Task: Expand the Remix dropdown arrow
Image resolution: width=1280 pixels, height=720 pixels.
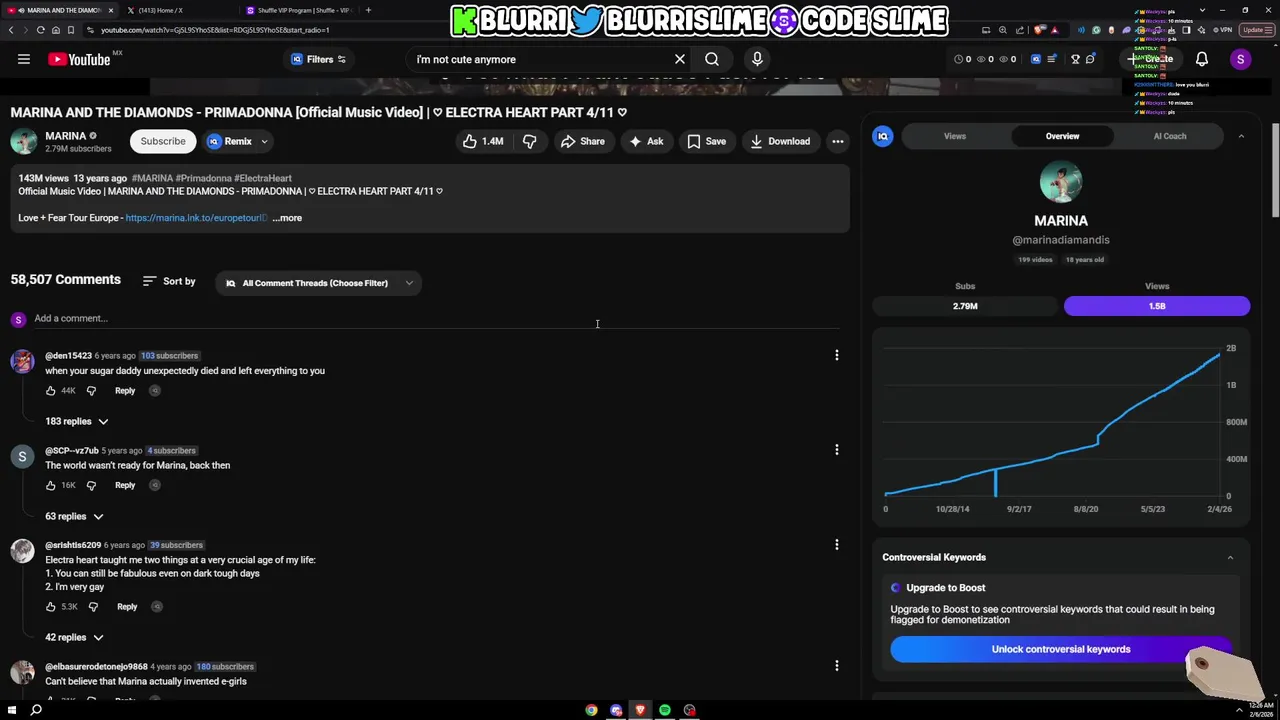Action: pos(264,142)
